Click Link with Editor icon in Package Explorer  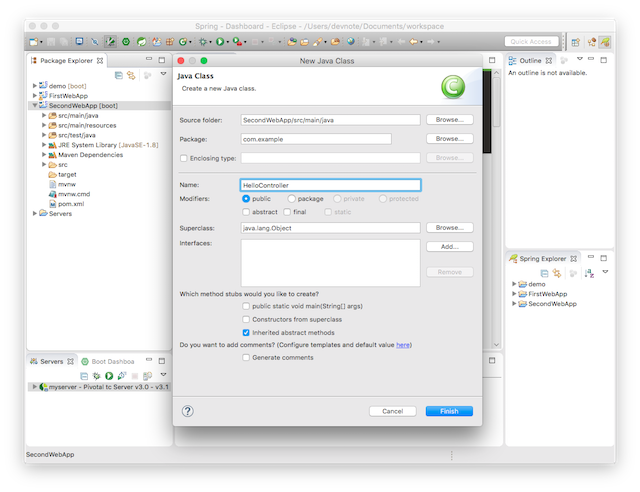(x=131, y=76)
